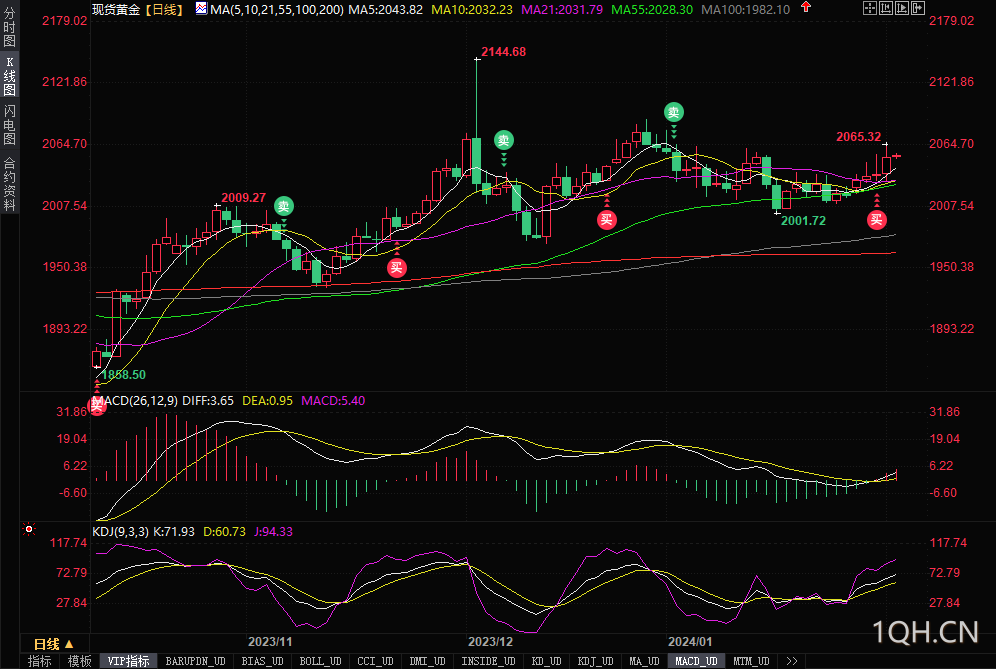Viewport: 996px width, 669px height.
Task: Click the red up-arrow icon after MA100
Action: [x=806, y=7]
